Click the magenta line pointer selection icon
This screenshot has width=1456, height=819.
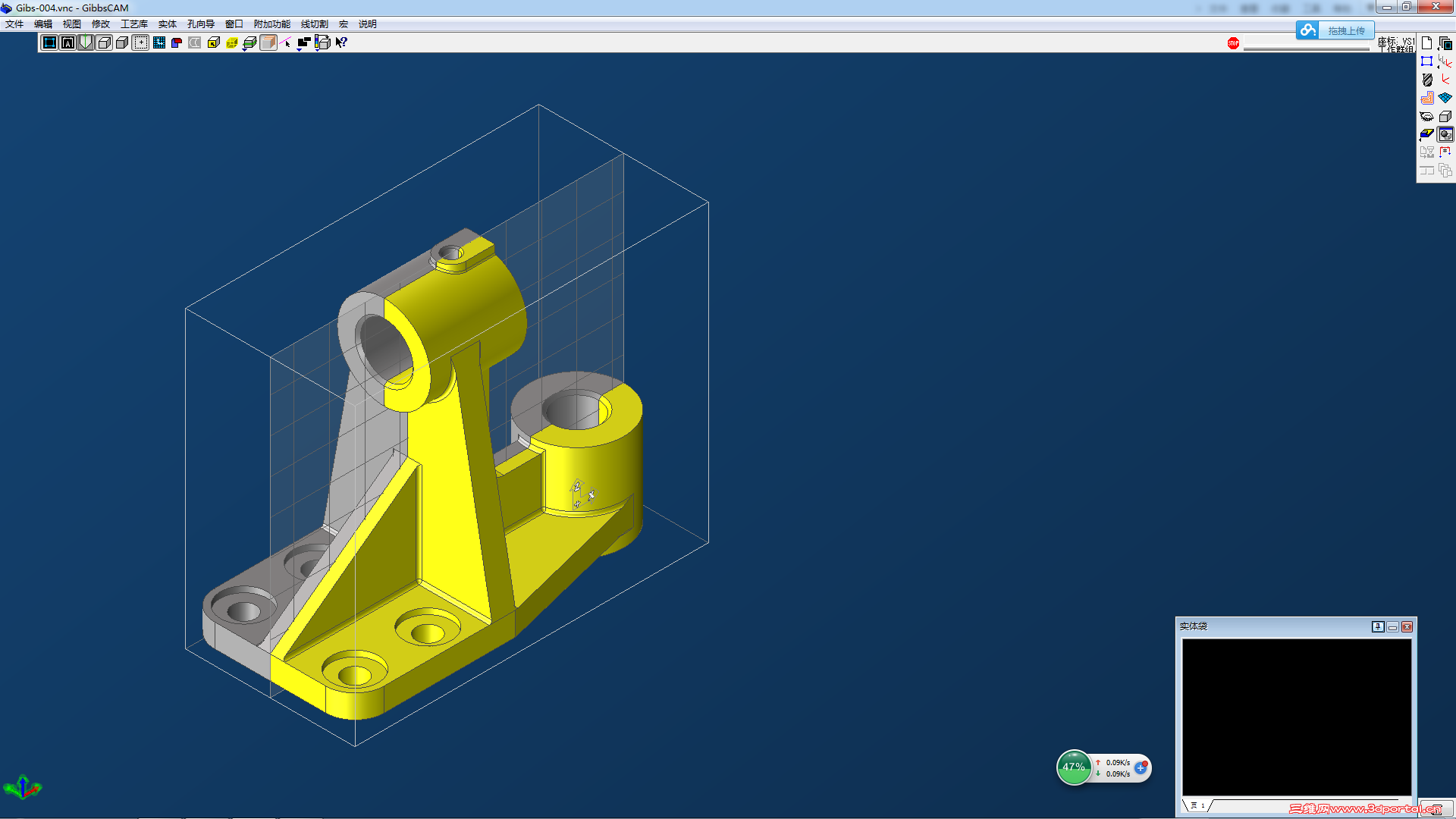(x=286, y=42)
